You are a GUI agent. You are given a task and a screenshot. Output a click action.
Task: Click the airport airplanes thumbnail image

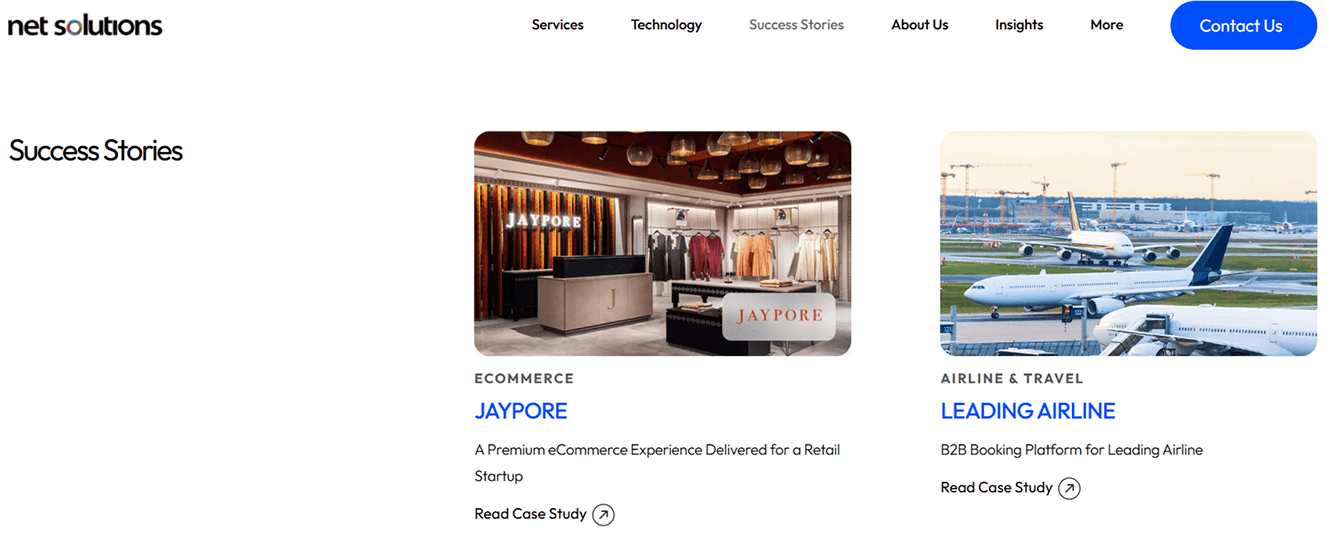(x=1128, y=243)
